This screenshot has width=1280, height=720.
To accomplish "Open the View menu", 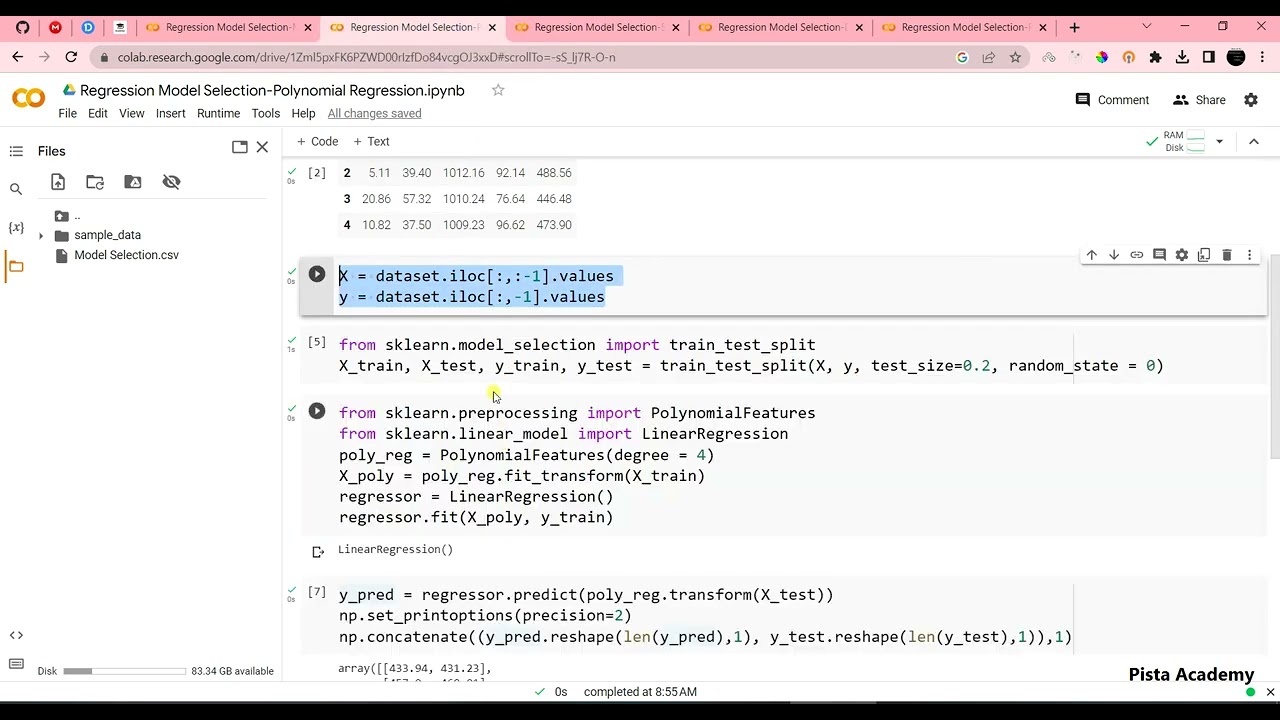I will tap(132, 113).
